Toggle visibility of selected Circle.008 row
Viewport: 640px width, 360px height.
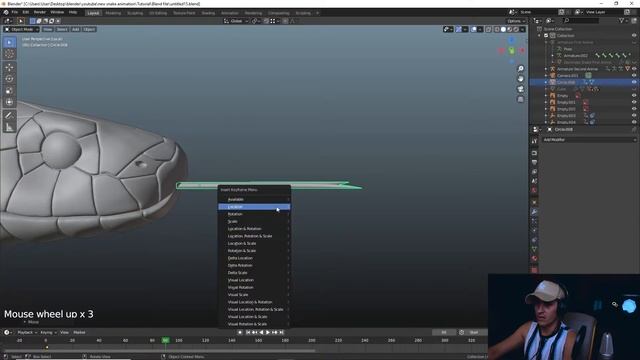[634, 82]
